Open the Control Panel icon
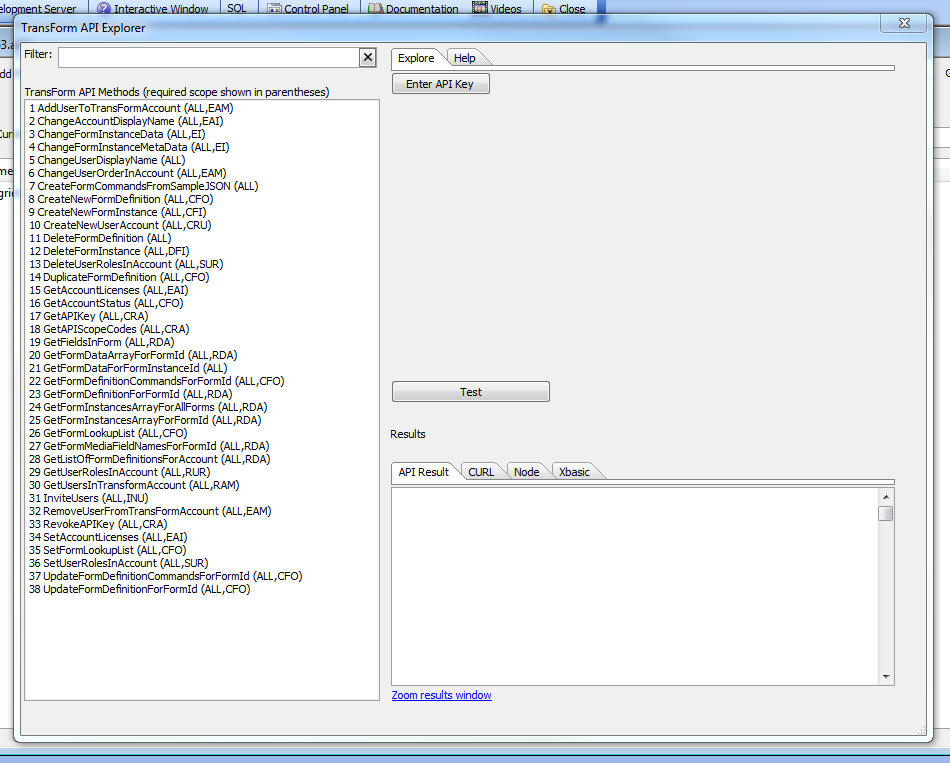The height and width of the screenshot is (763, 950). coord(274,8)
